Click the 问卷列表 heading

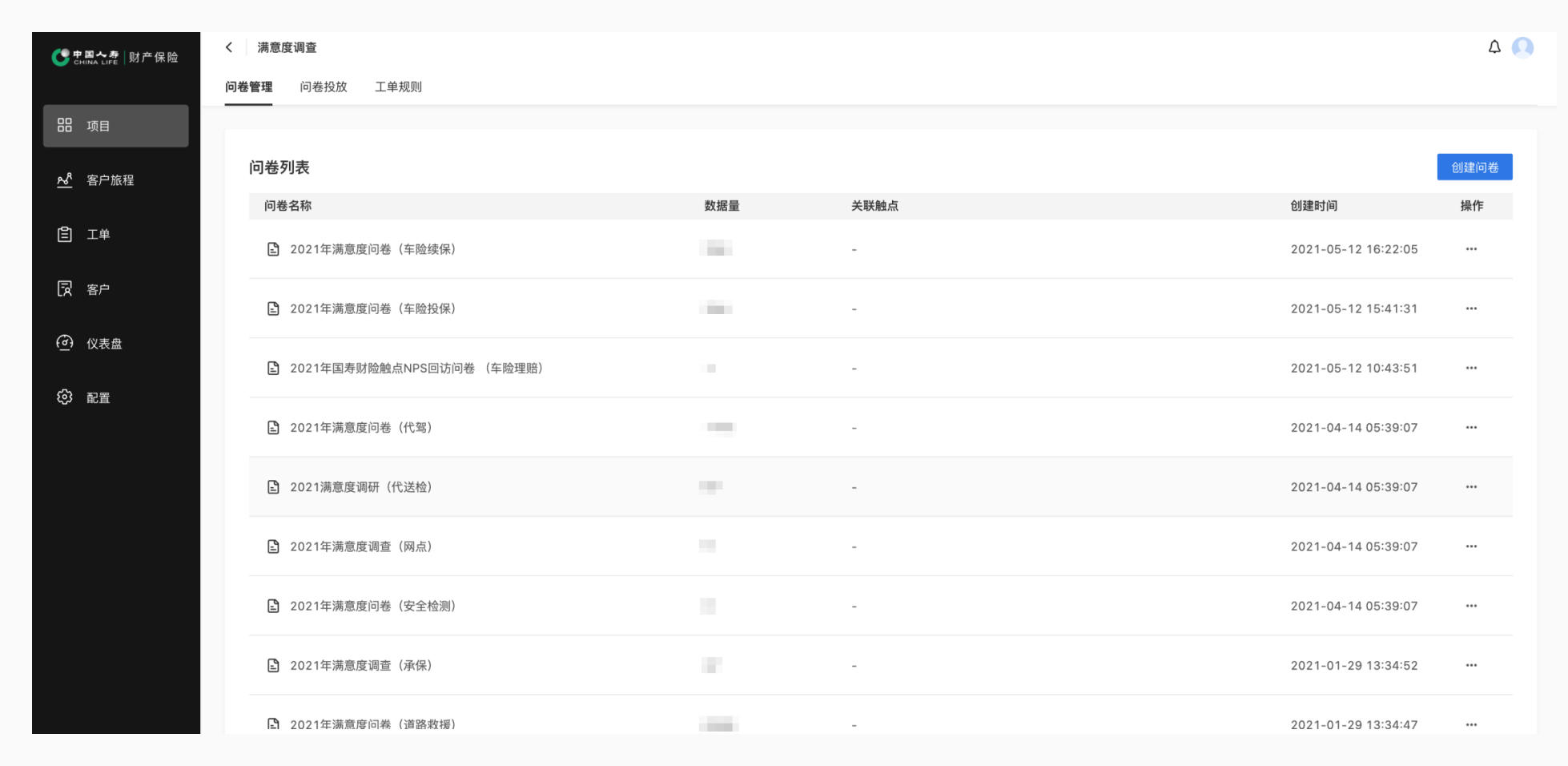pos(279,167)
